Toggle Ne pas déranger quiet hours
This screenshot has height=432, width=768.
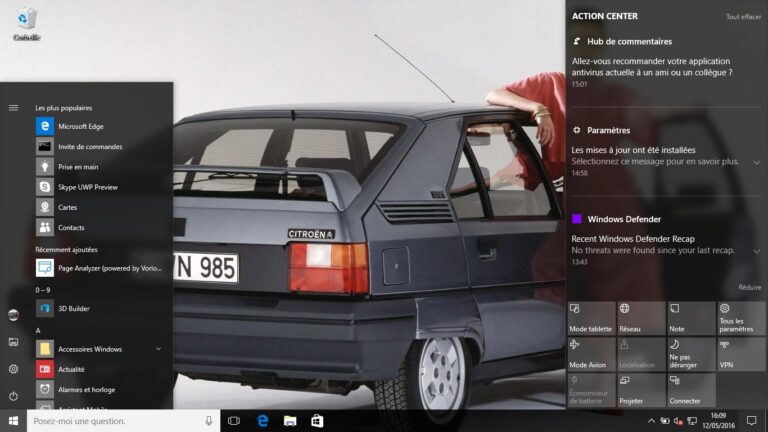click(691, 354)
